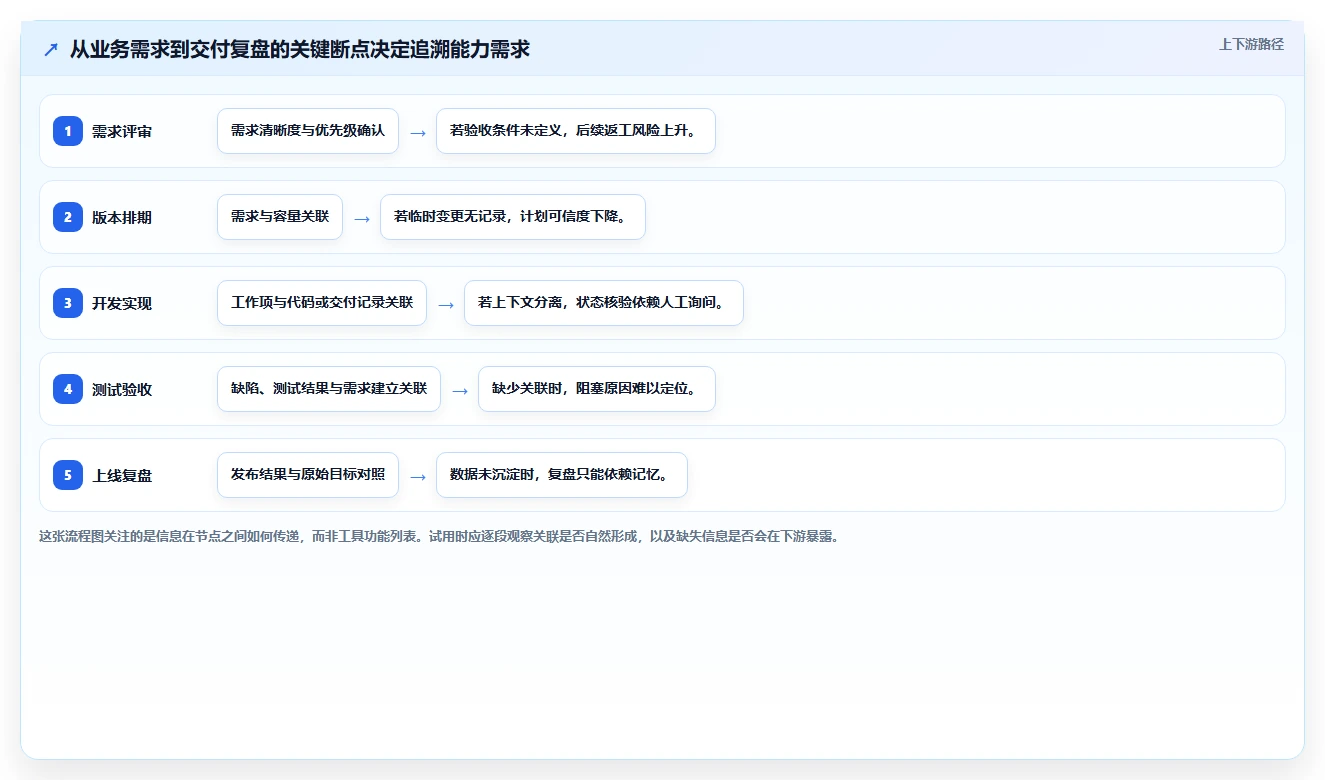1325x780 pixels.
Task: Click the footnote beginning 这张流程图关注的是信息
Action: [x=439, y=536]
